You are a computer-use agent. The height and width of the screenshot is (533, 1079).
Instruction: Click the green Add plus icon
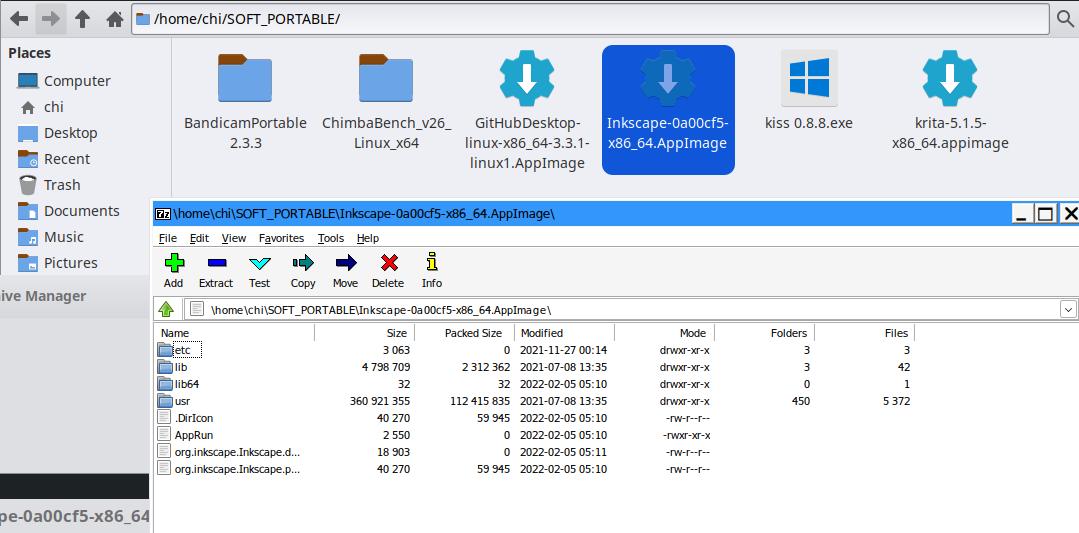pos(174,263)
